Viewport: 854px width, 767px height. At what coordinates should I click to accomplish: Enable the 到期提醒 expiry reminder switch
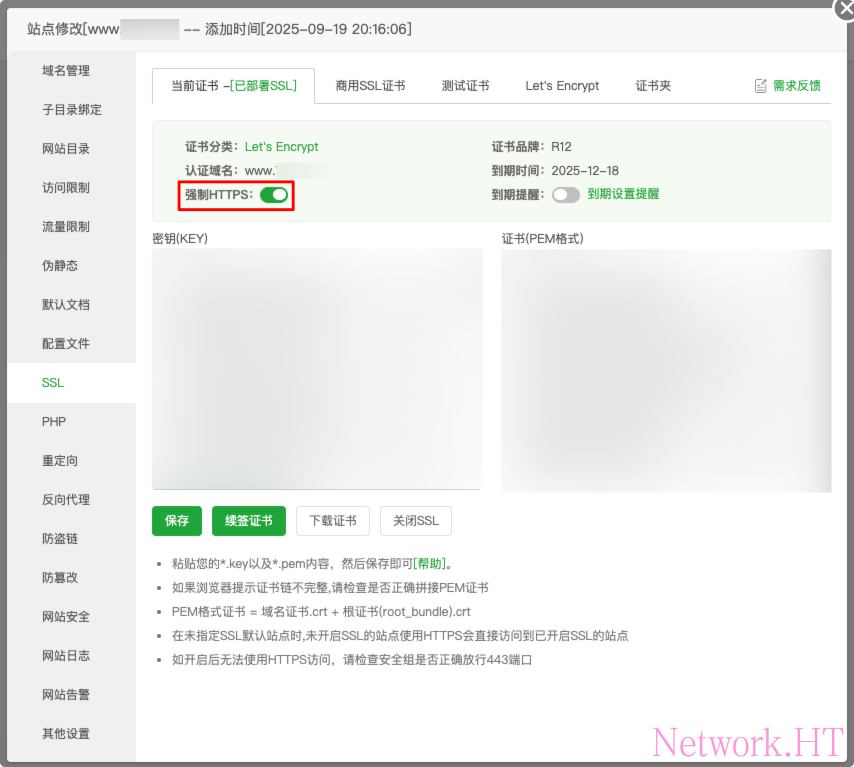click(565, 195)
